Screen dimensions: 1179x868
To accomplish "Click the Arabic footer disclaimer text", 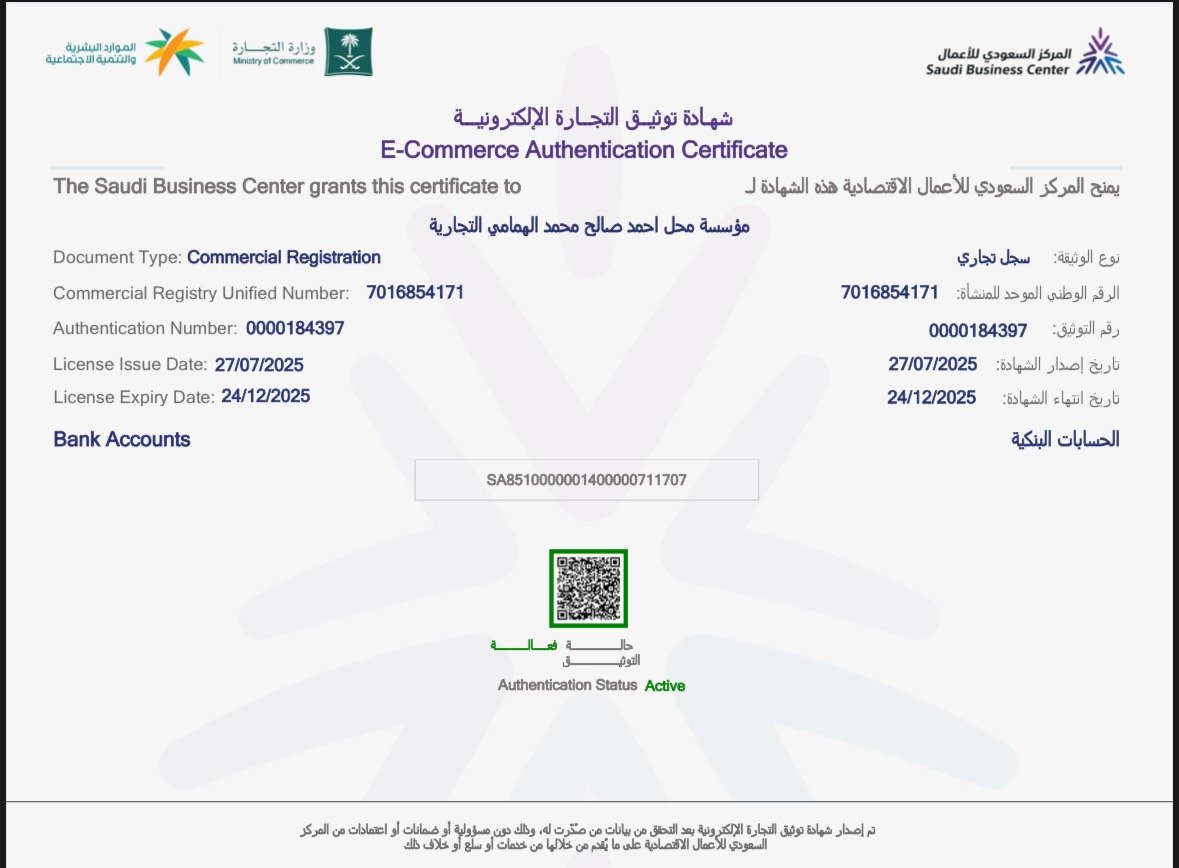I will (x=589, y=837).
